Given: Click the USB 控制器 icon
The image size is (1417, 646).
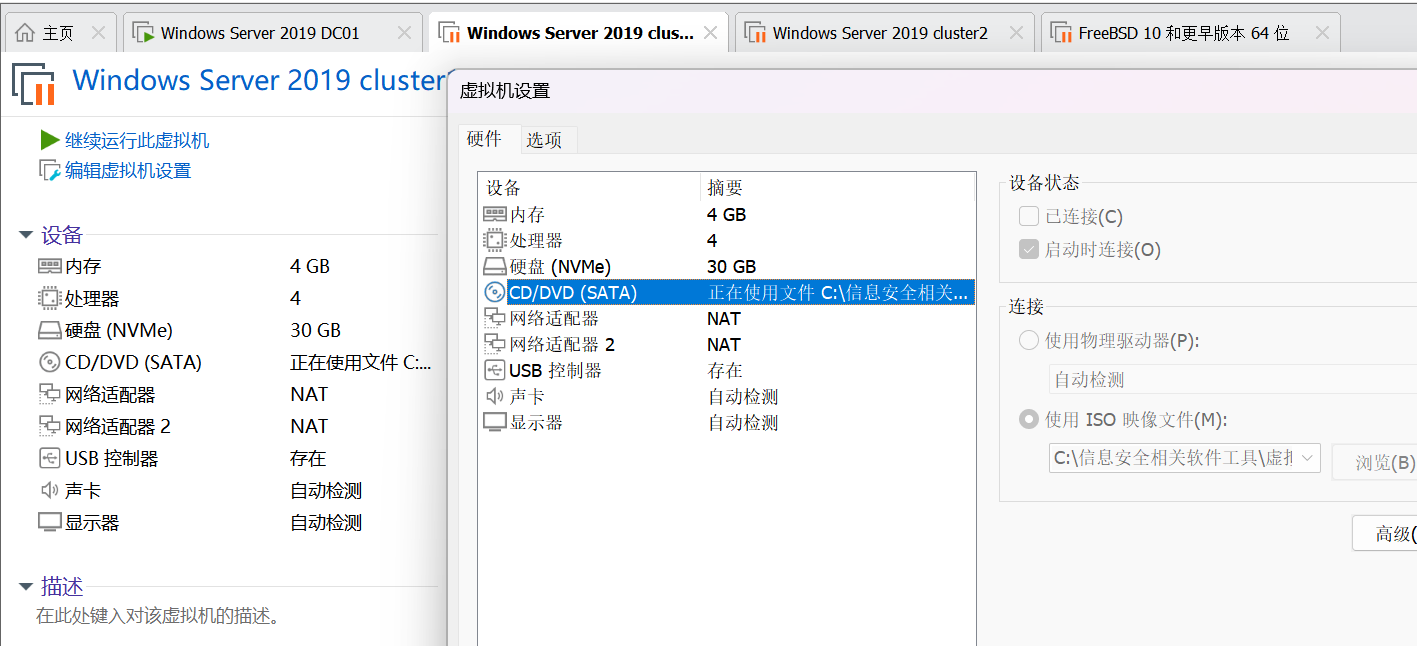Looking at the screenshot, I should 493,371.
